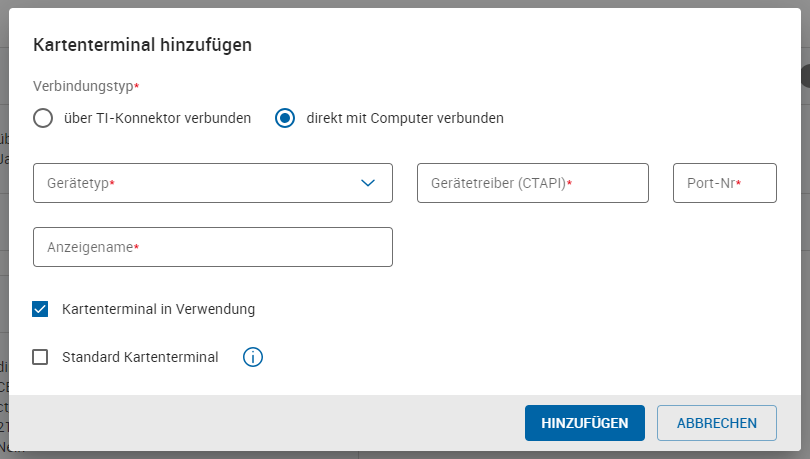Screen dimensions: 810x459
Task: Click the 'Kartenterminal in Verwendung' label text
Action: click(x=158, y=309)
